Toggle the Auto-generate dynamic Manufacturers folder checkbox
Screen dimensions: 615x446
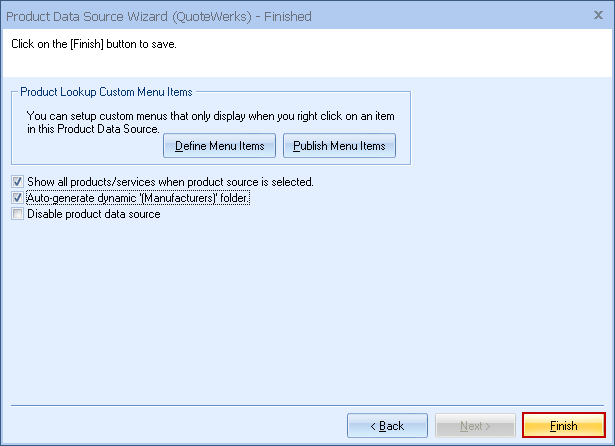point(17,198)
